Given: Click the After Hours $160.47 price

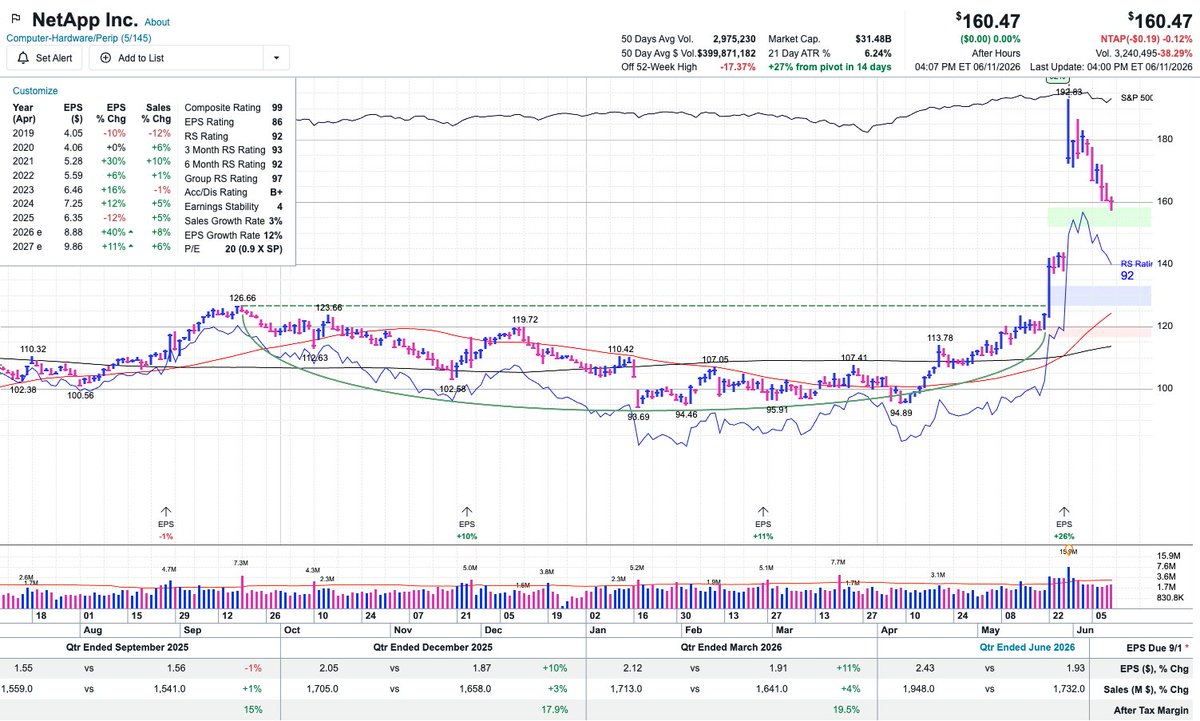Looking at the screenshot, I should pos(987,19).
